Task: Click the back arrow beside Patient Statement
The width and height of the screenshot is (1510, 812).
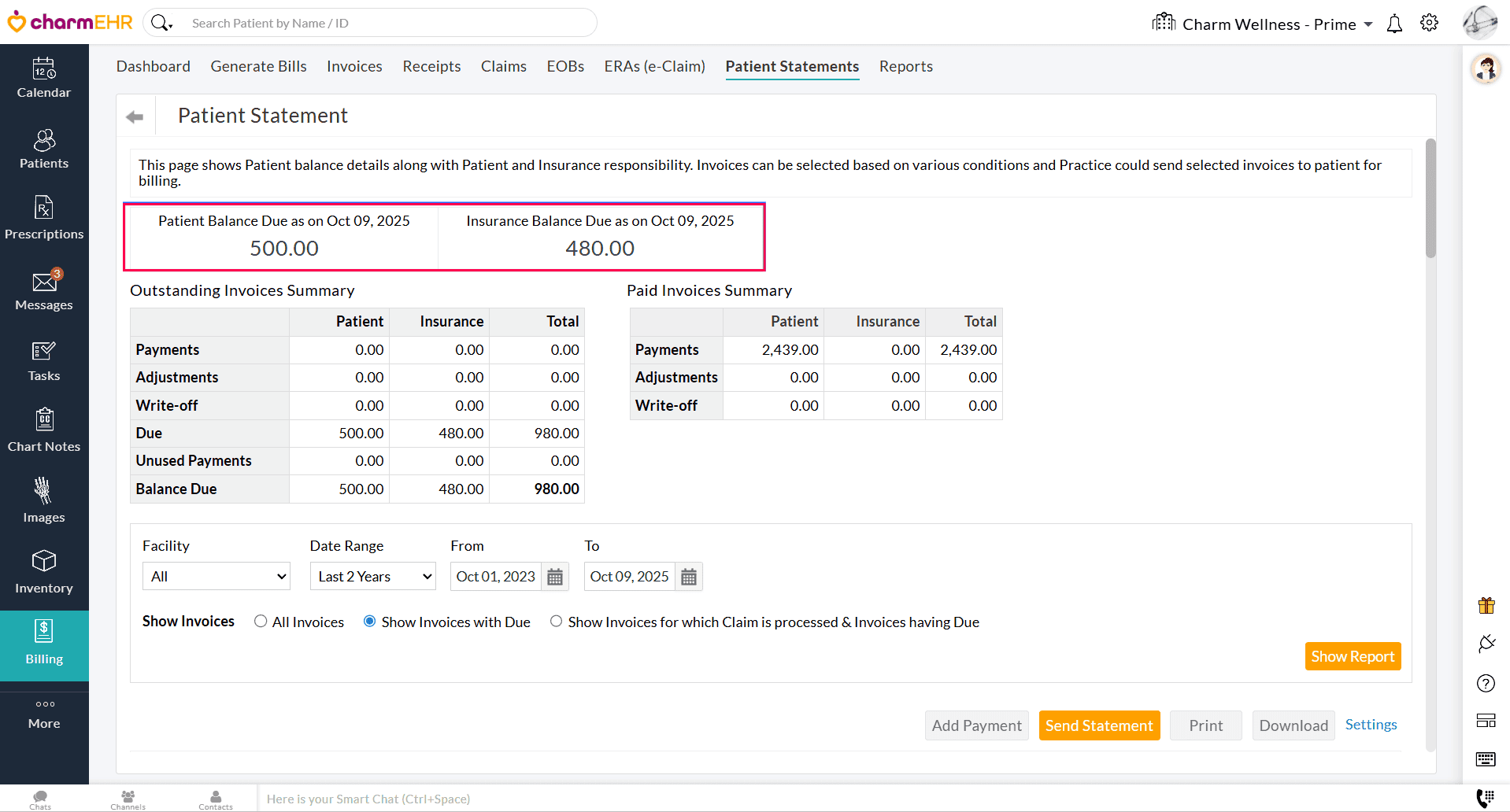Action: tap(135, 117)
